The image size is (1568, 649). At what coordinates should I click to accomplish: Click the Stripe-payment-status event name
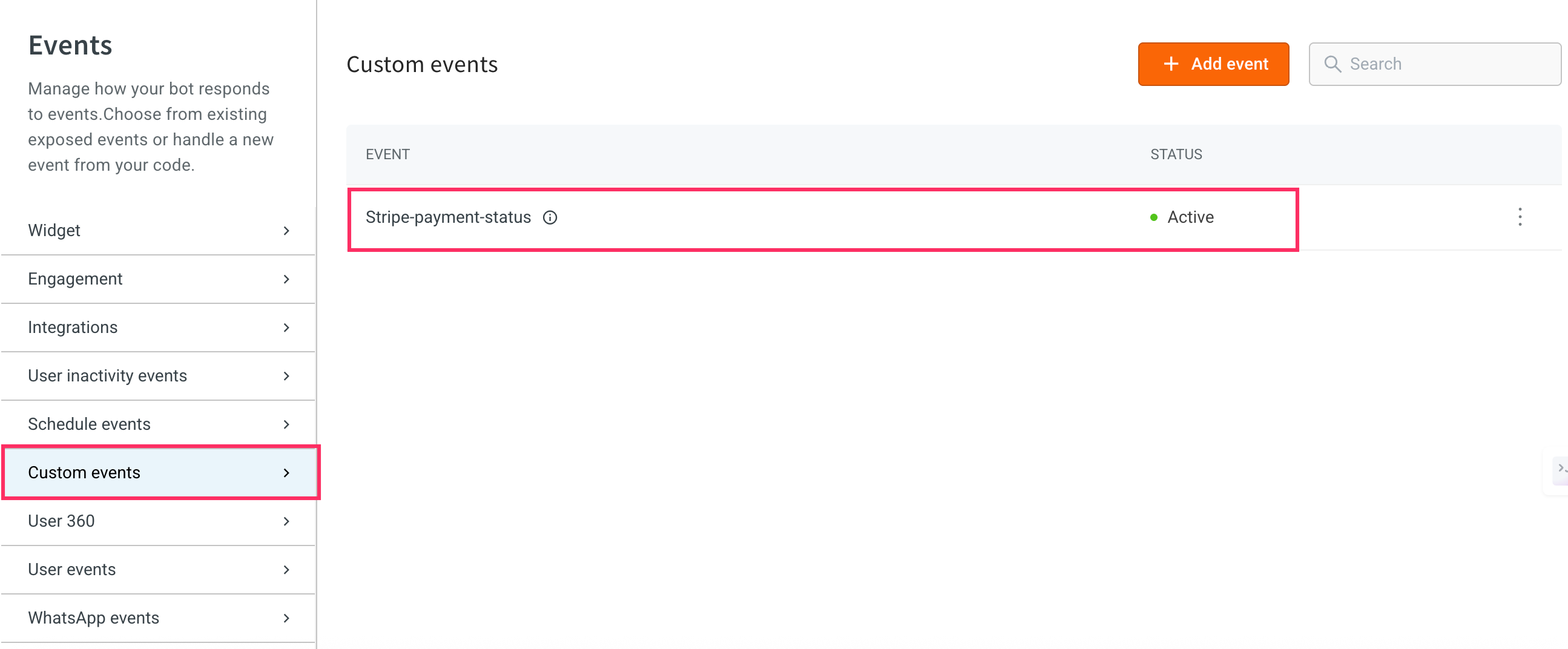click(448, 217)
